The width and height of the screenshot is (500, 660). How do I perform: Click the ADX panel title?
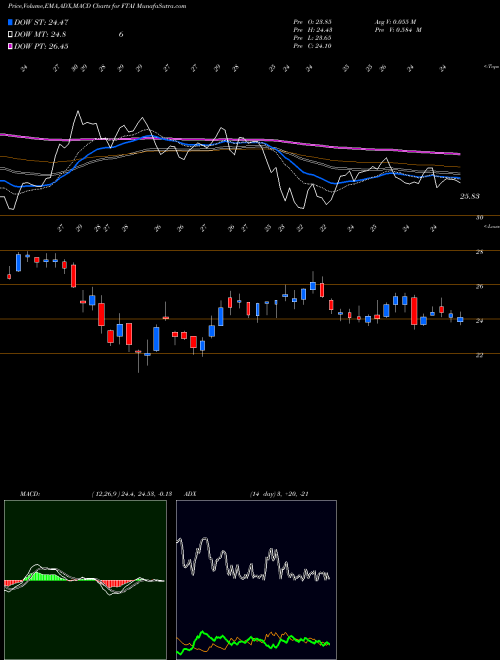191,494
